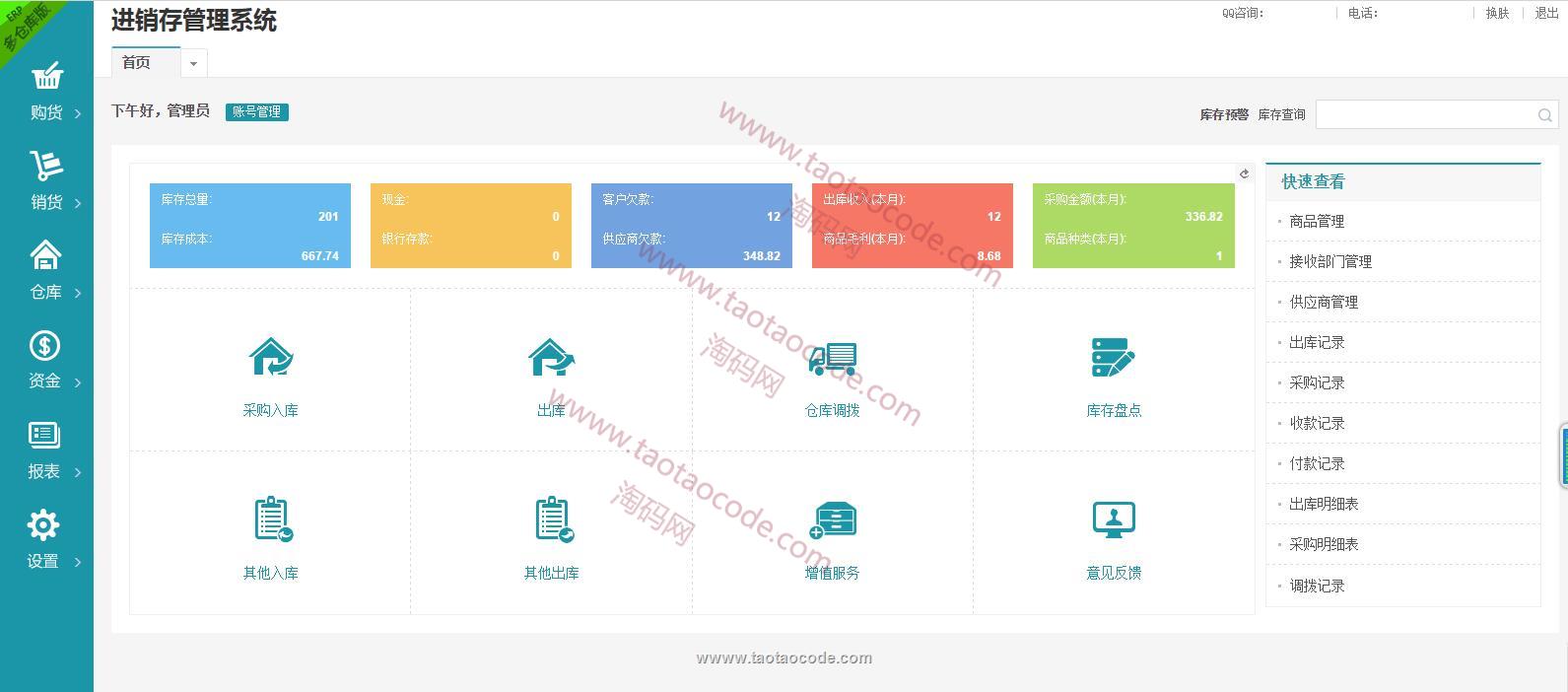Click the green 采购金额 statistics card
The height and width of the screenshot is (692, 1568).
coord(1132,226)
